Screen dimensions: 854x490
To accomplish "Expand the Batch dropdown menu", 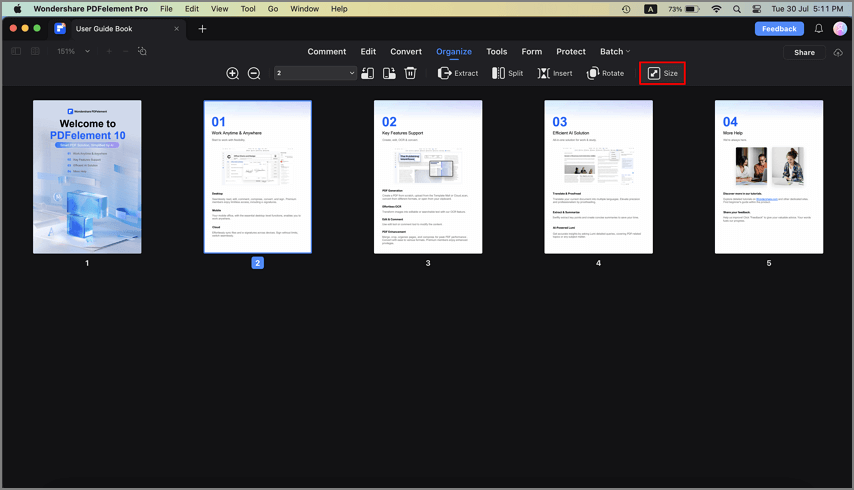I will coord(615,51).
